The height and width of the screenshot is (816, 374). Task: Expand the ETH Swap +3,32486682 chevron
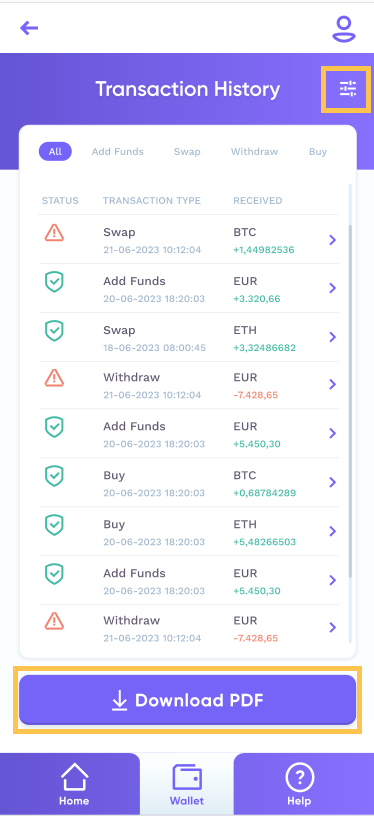pyautogui.click(x=333, y=337)
